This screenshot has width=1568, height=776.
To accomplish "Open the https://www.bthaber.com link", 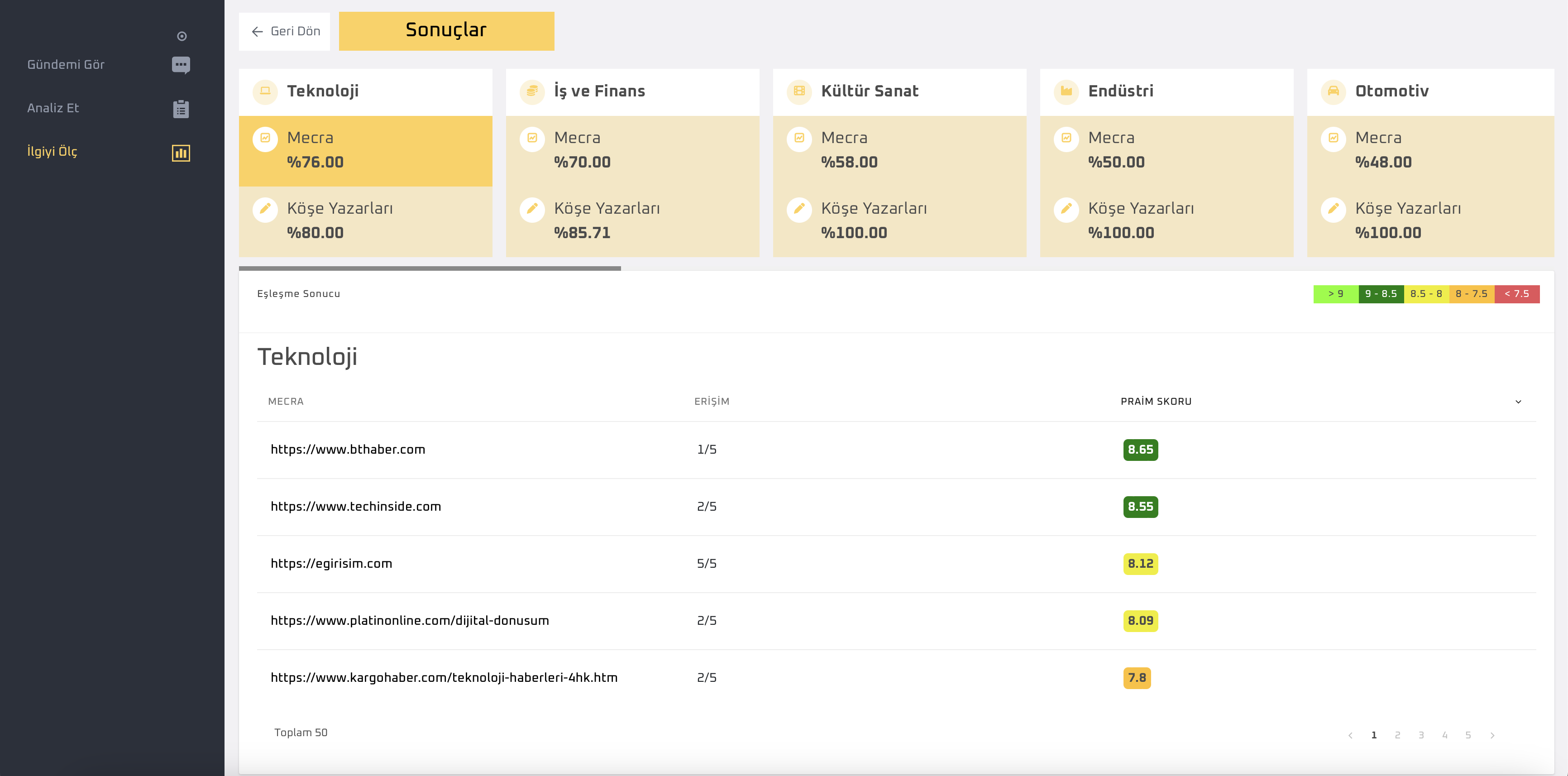I will click(348, 450).
